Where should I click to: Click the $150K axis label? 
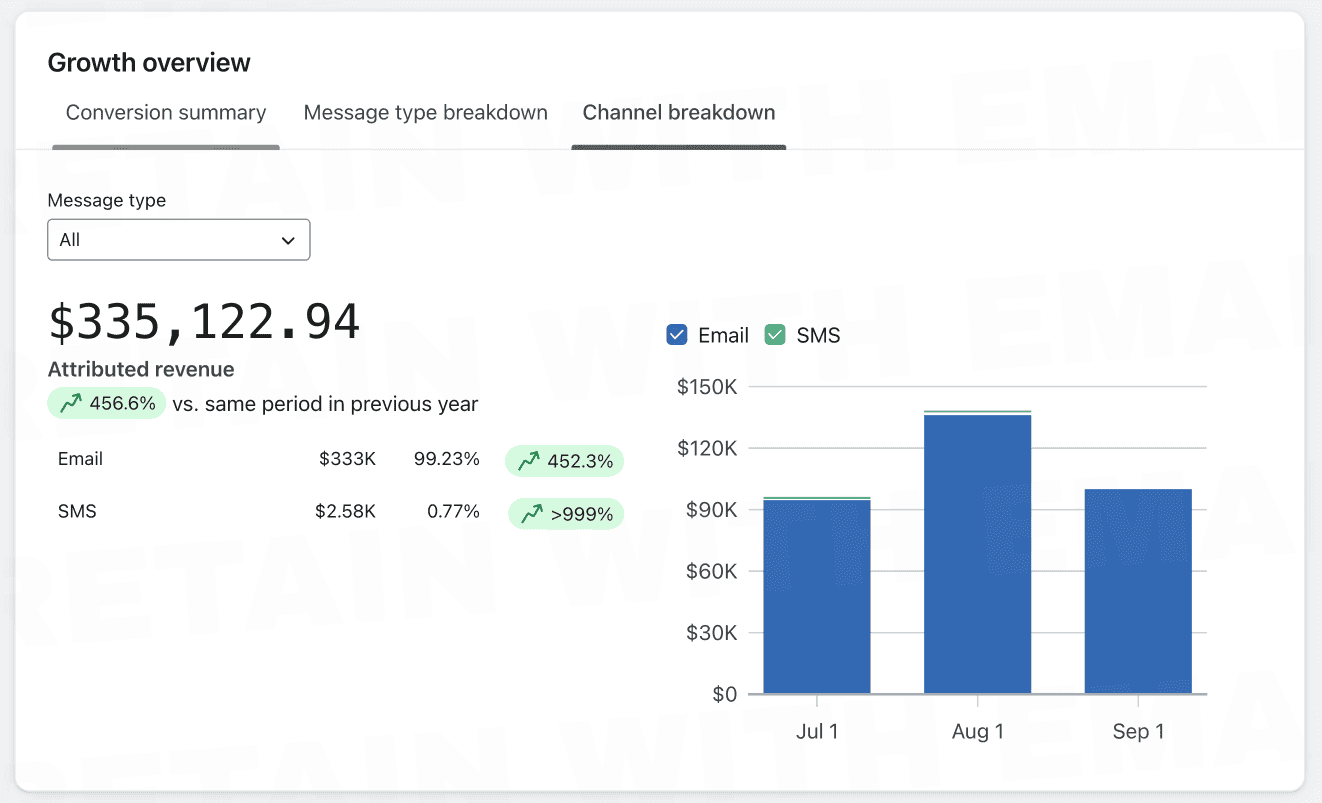(x=707, y=386)
